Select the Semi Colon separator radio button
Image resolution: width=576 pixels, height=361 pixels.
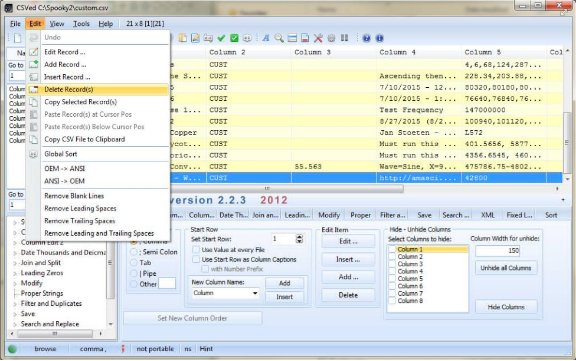(134, 252)
